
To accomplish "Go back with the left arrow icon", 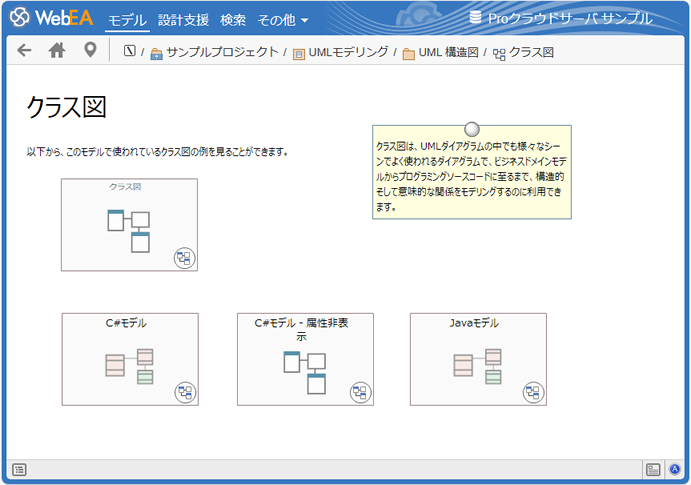I will [24, 50].
